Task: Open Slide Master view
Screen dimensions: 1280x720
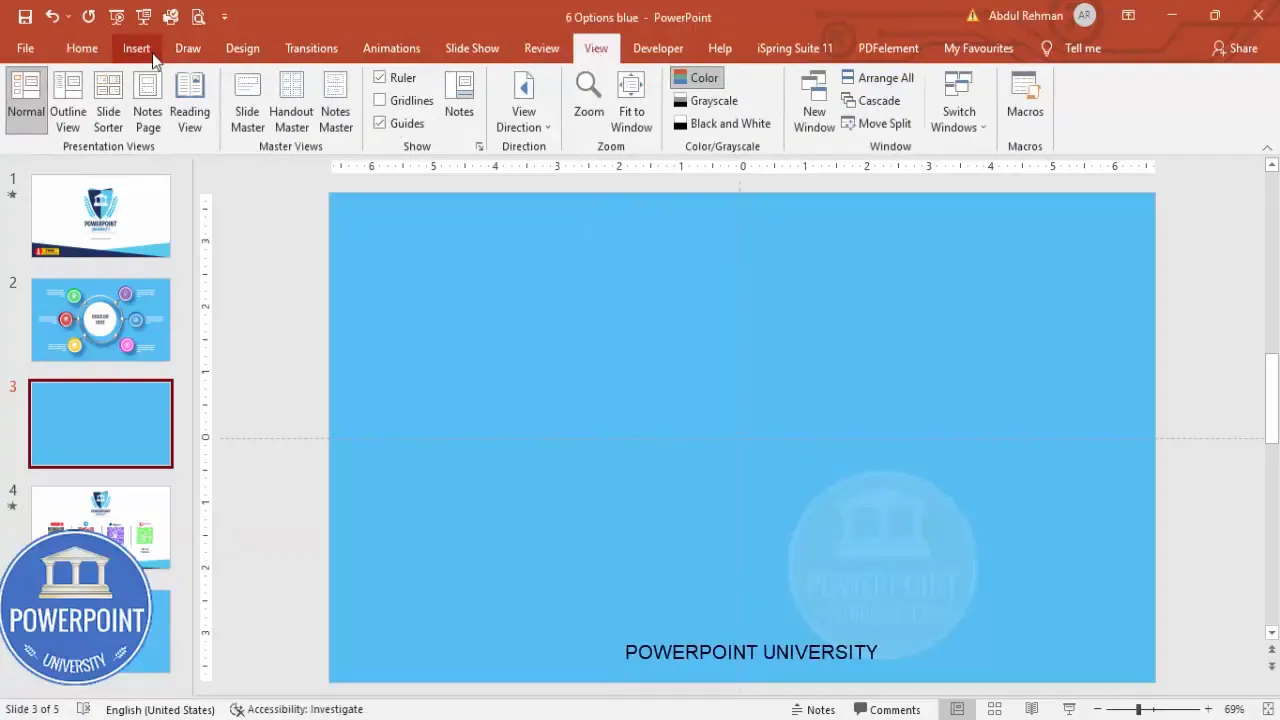Action: (x=247, y=101)
